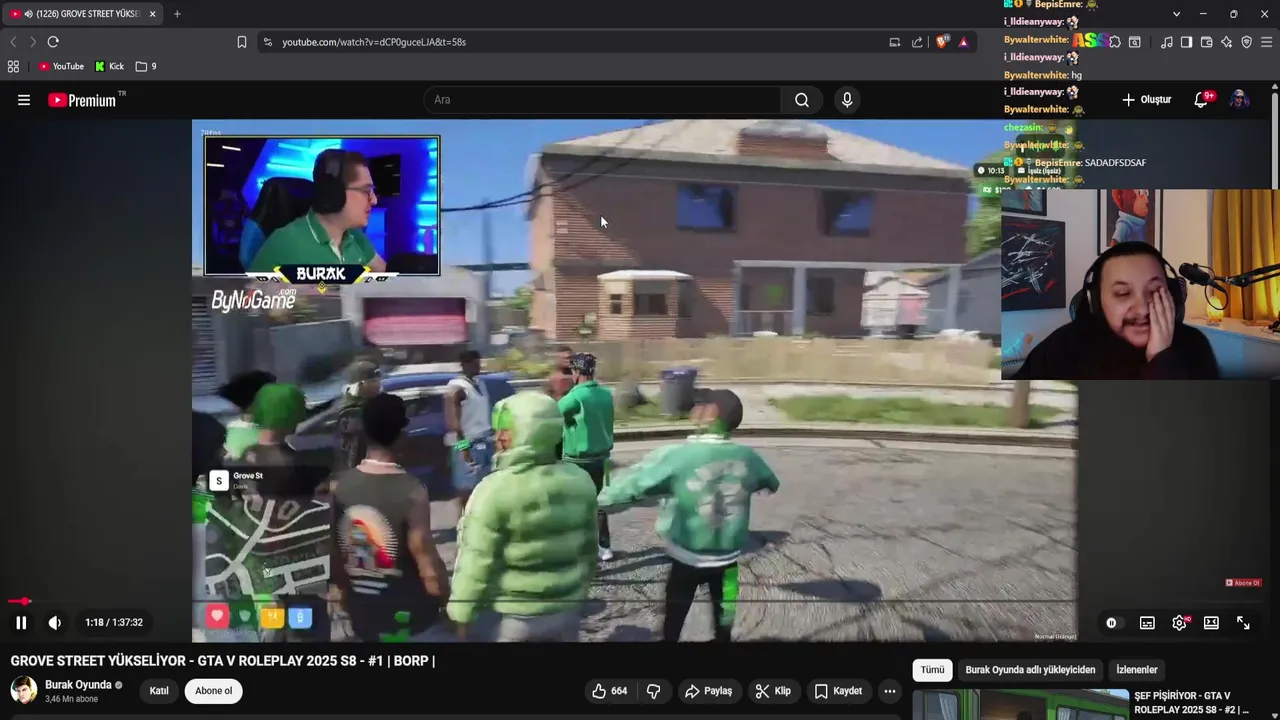
Task: Like the video (664 thumbs up)
Action: point(610,691)
